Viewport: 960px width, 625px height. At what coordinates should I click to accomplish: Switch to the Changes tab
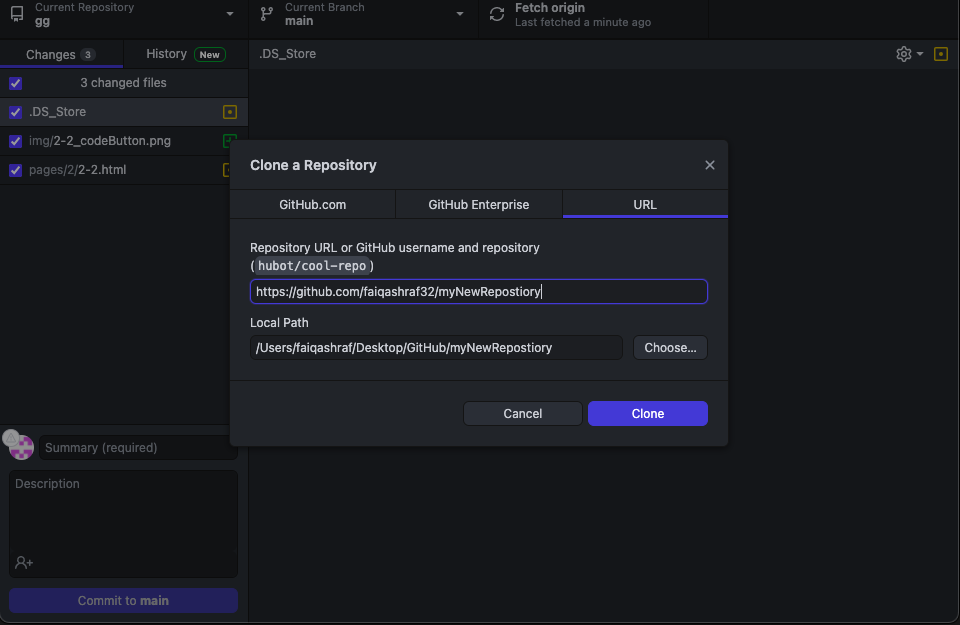[61, 54]
